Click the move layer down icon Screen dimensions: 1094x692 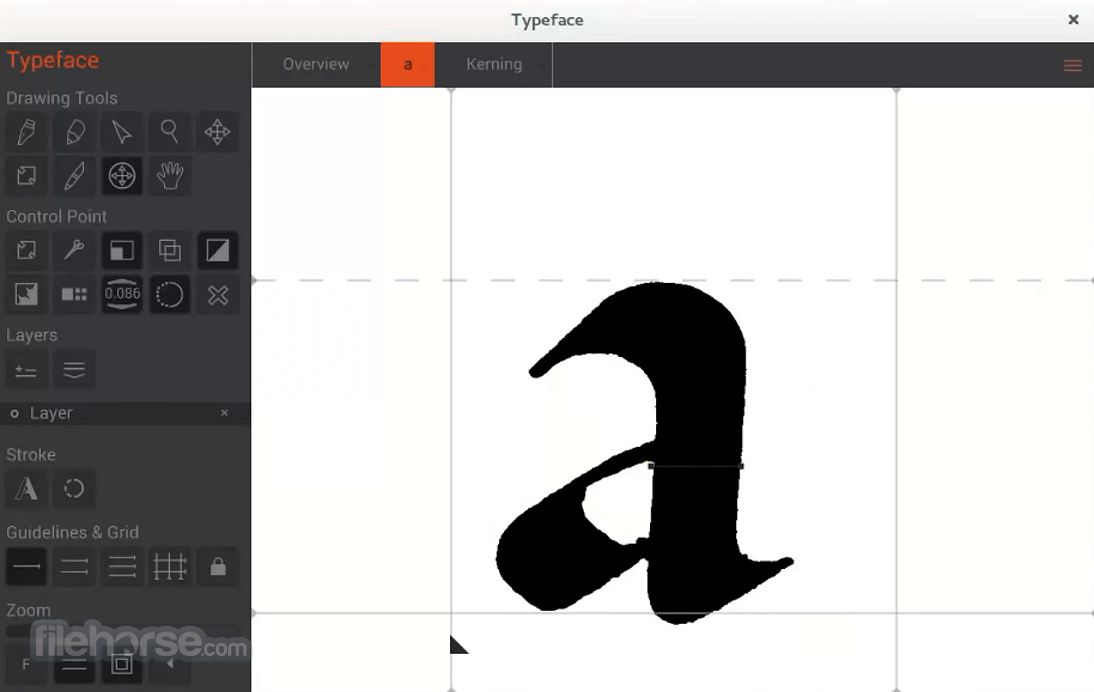tap(74, 370)
